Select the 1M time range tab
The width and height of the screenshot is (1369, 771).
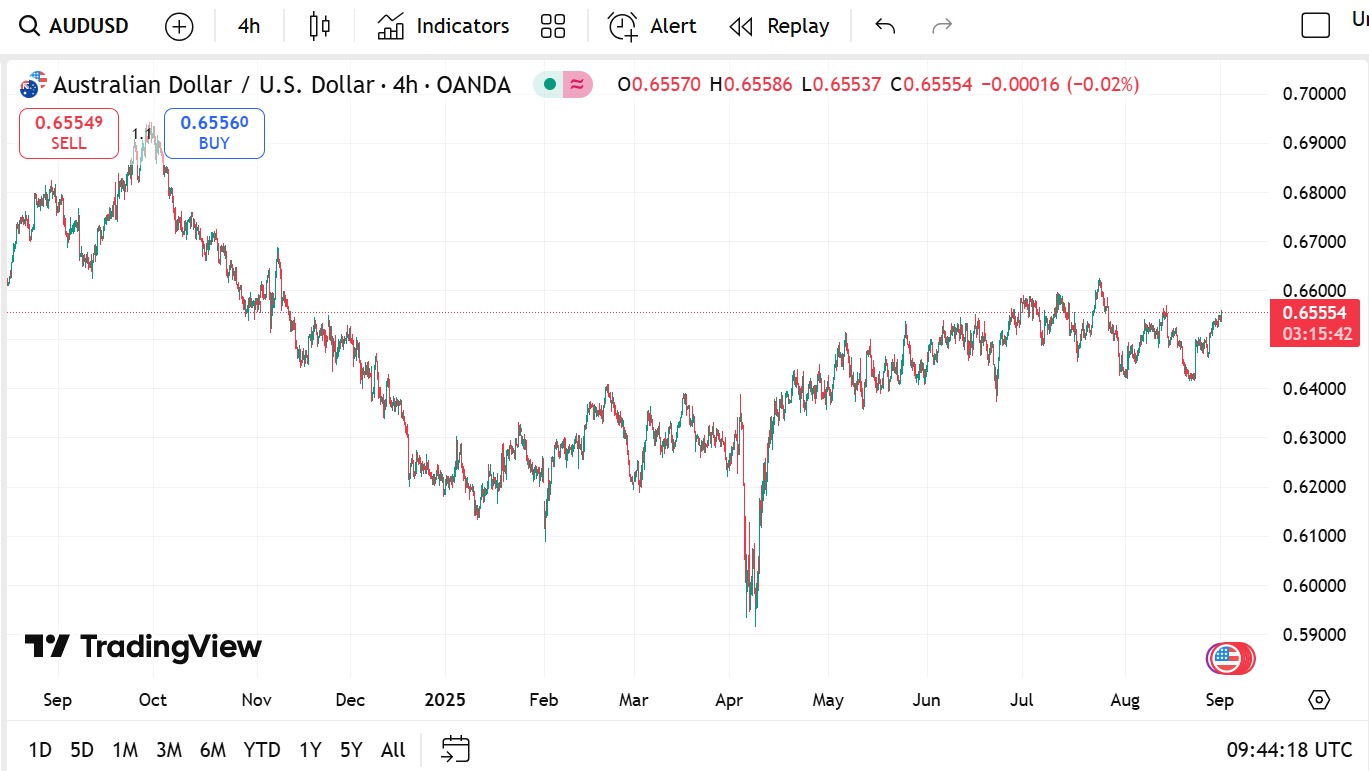click(125, 750)
